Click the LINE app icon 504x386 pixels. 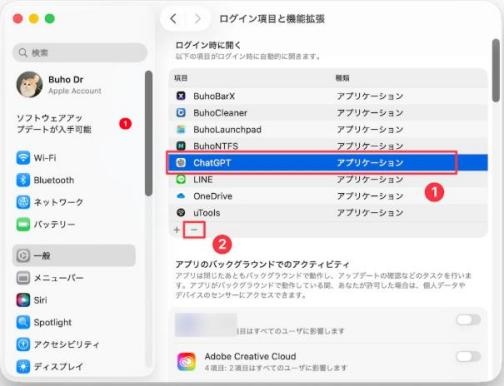[181, 179]
